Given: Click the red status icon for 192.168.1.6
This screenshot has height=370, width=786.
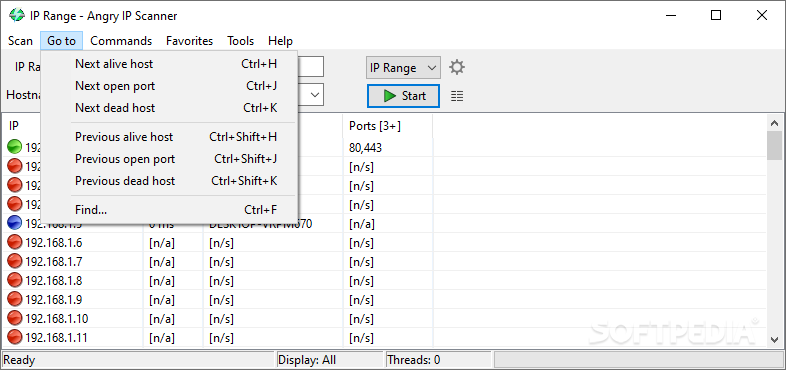Looking at the screenshot, I should point(15,243).
